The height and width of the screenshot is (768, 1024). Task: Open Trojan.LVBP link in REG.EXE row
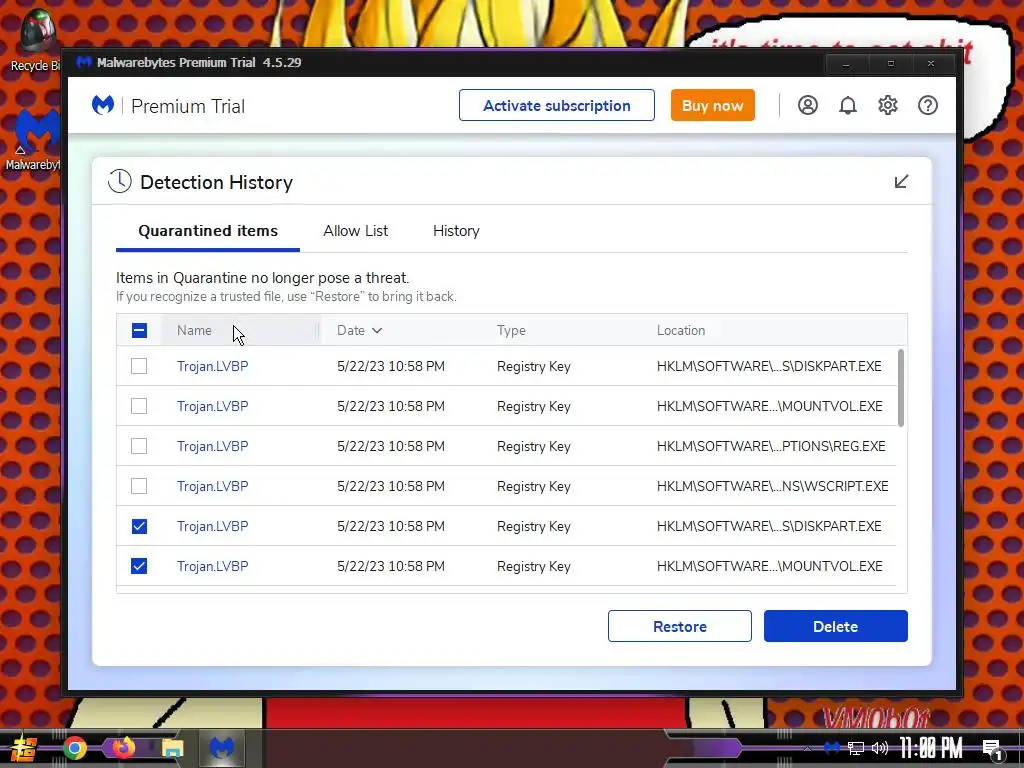[212, 446]
